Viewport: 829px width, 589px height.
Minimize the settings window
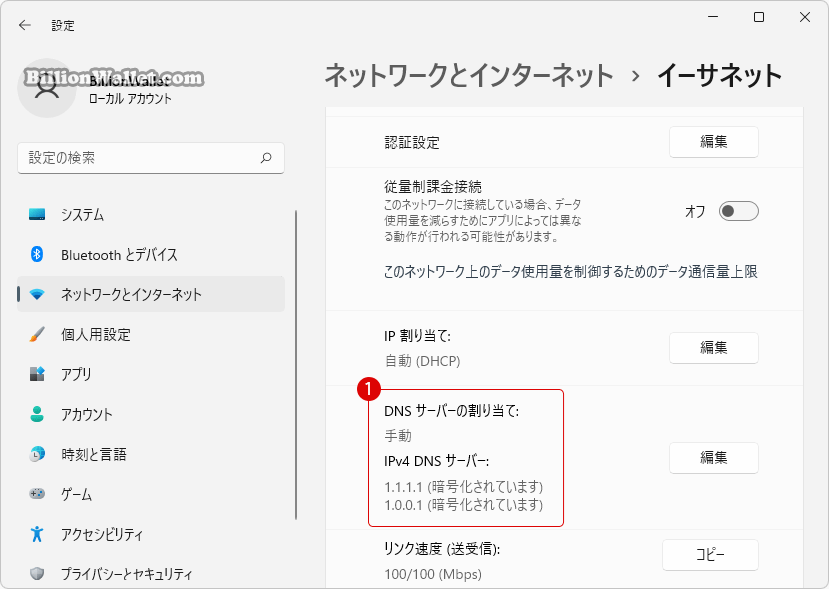[713, 17]
